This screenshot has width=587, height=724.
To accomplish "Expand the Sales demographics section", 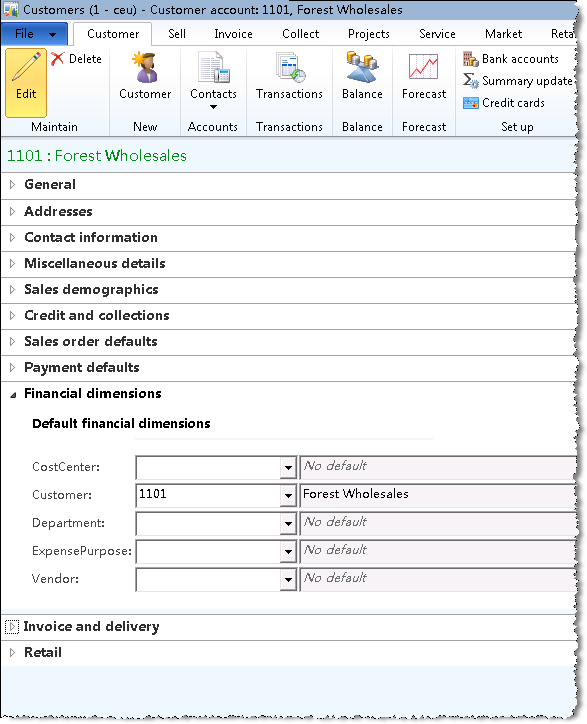I will [x=12, y=290].
